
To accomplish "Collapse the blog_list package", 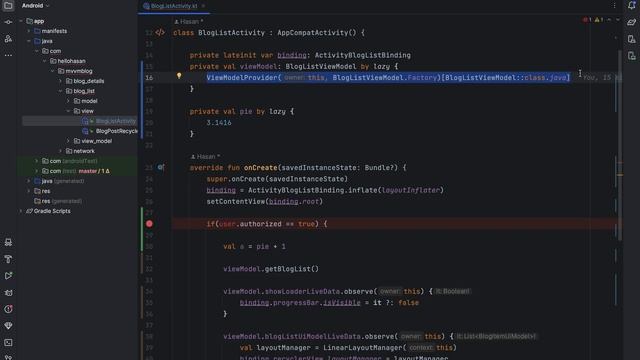I will [60, 91].
